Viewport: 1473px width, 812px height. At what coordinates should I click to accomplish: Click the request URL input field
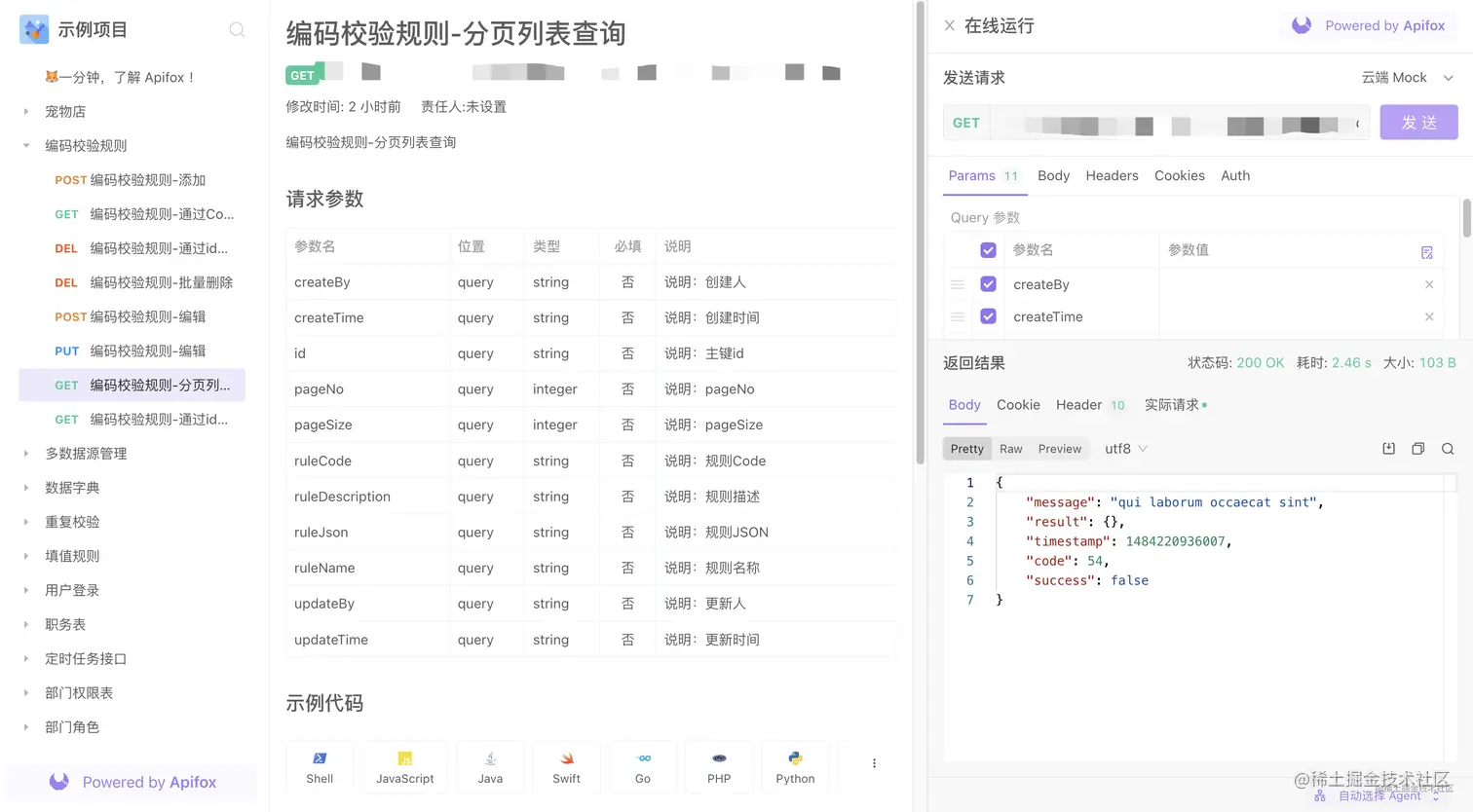[1180, 124]
